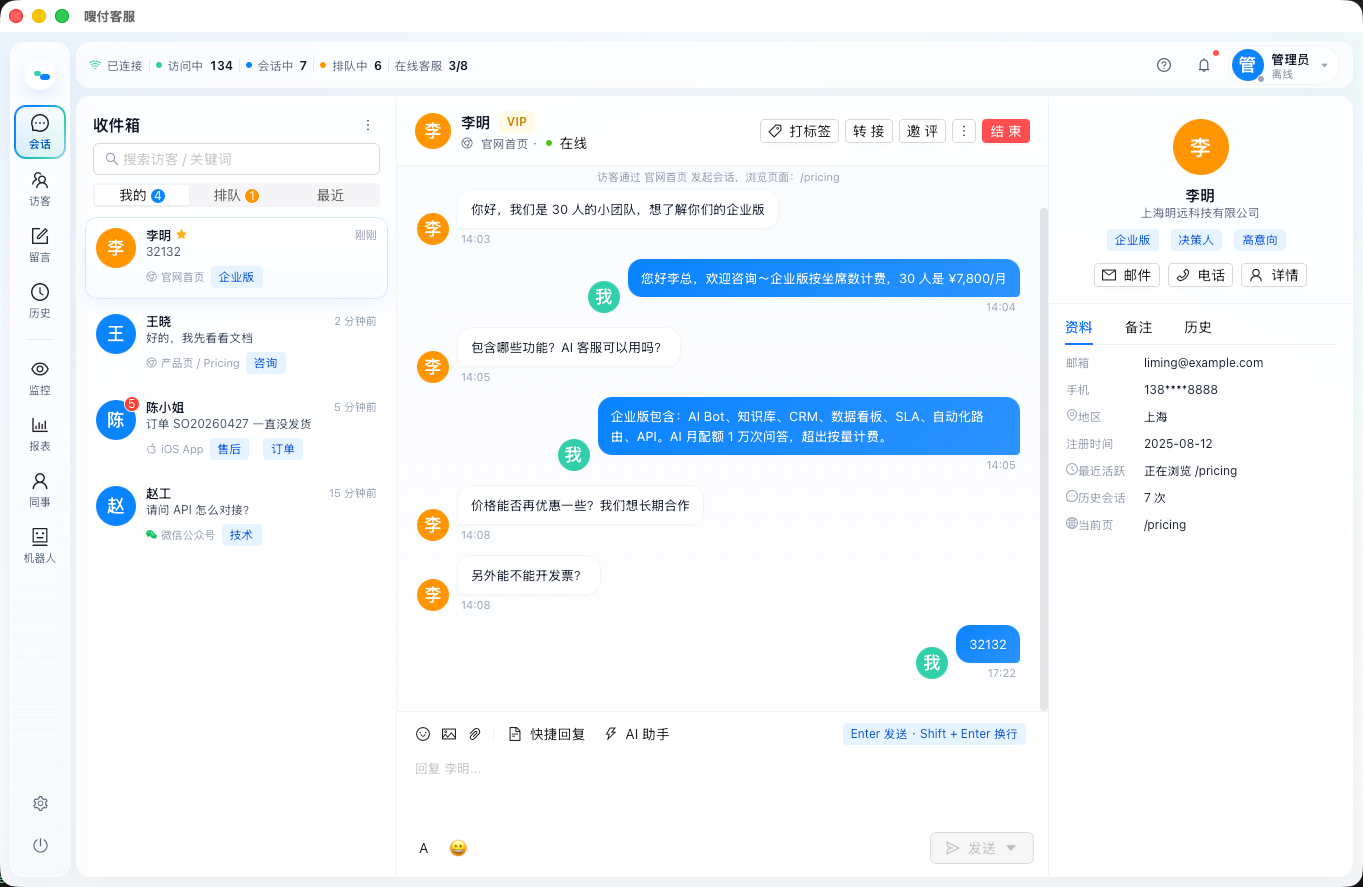The height and width of the screenshot is (887, 1363).
Task: Open the 监控 eye icon
Action: [x=40, y=377]
